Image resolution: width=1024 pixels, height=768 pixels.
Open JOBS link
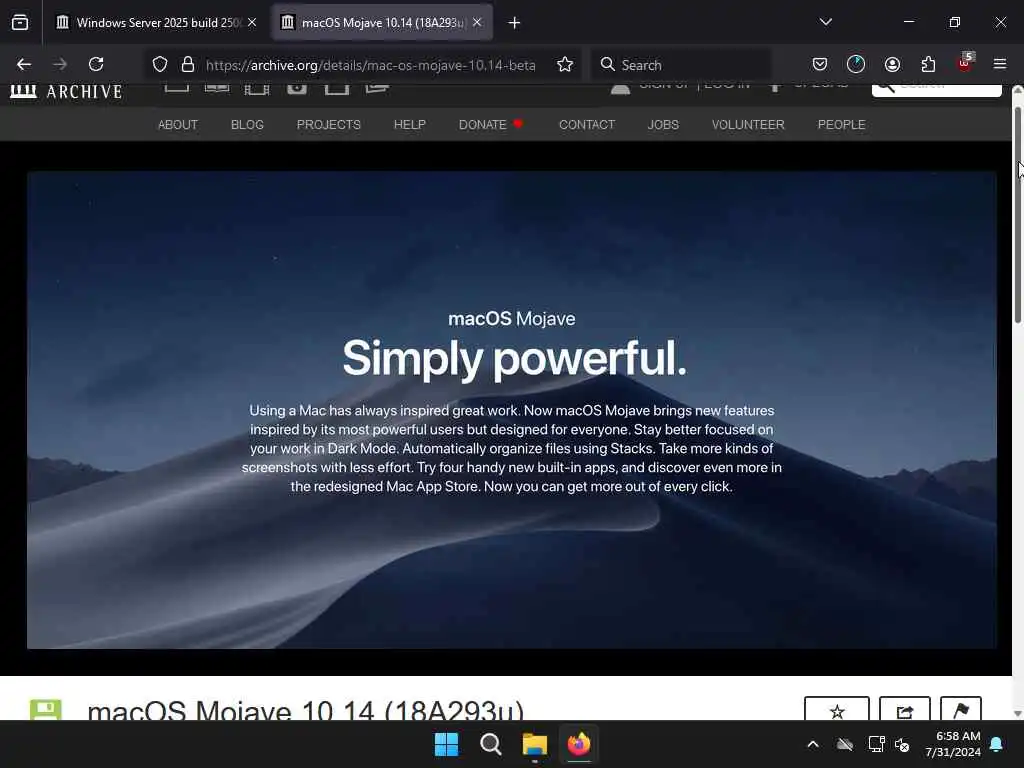pyautogui.click(x=663, y=125)
